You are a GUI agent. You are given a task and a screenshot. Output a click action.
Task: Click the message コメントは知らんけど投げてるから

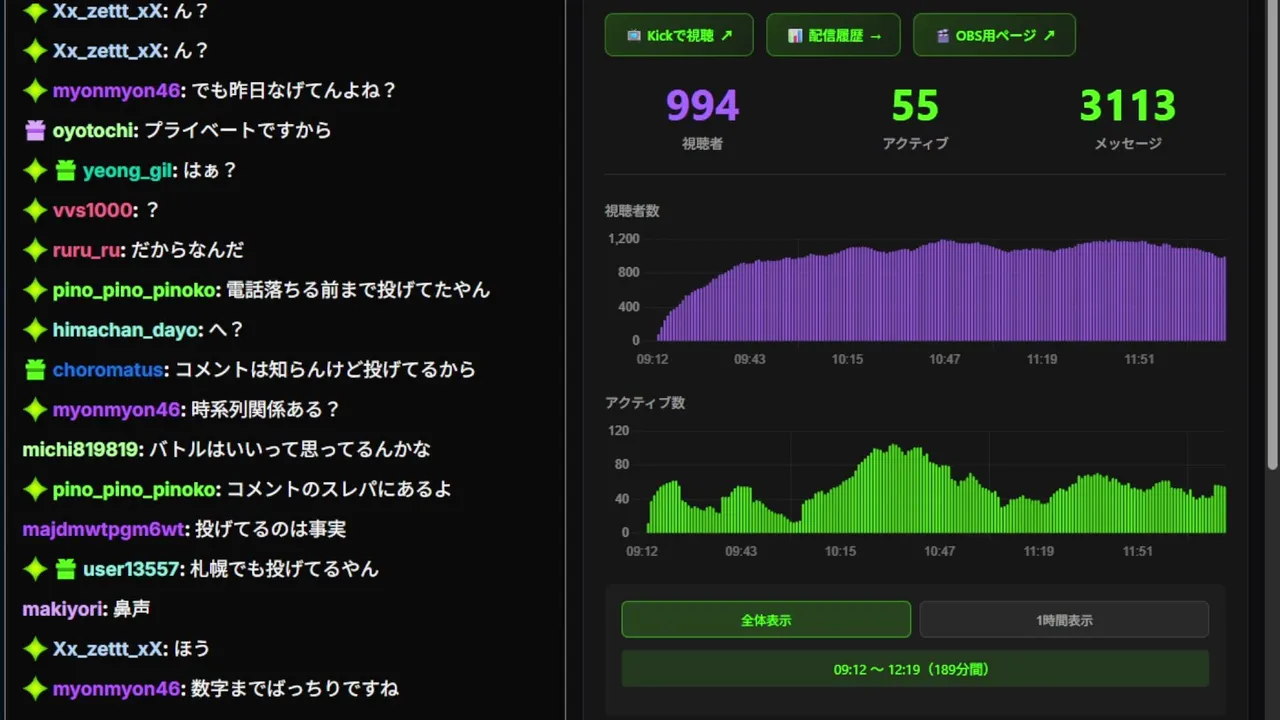click(x=325, y=370)
